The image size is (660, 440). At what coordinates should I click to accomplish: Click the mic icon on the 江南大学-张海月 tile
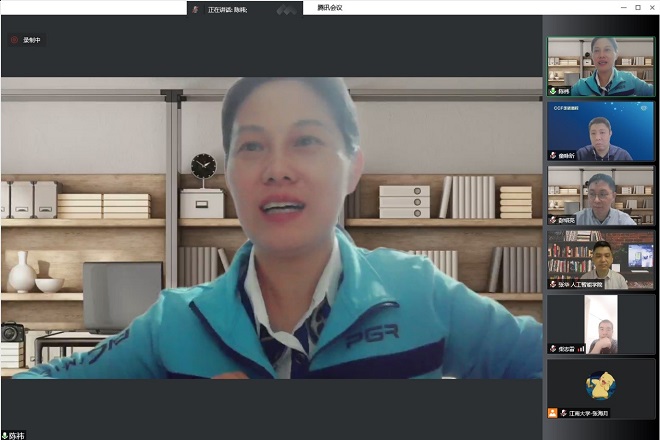click(563, 413)
